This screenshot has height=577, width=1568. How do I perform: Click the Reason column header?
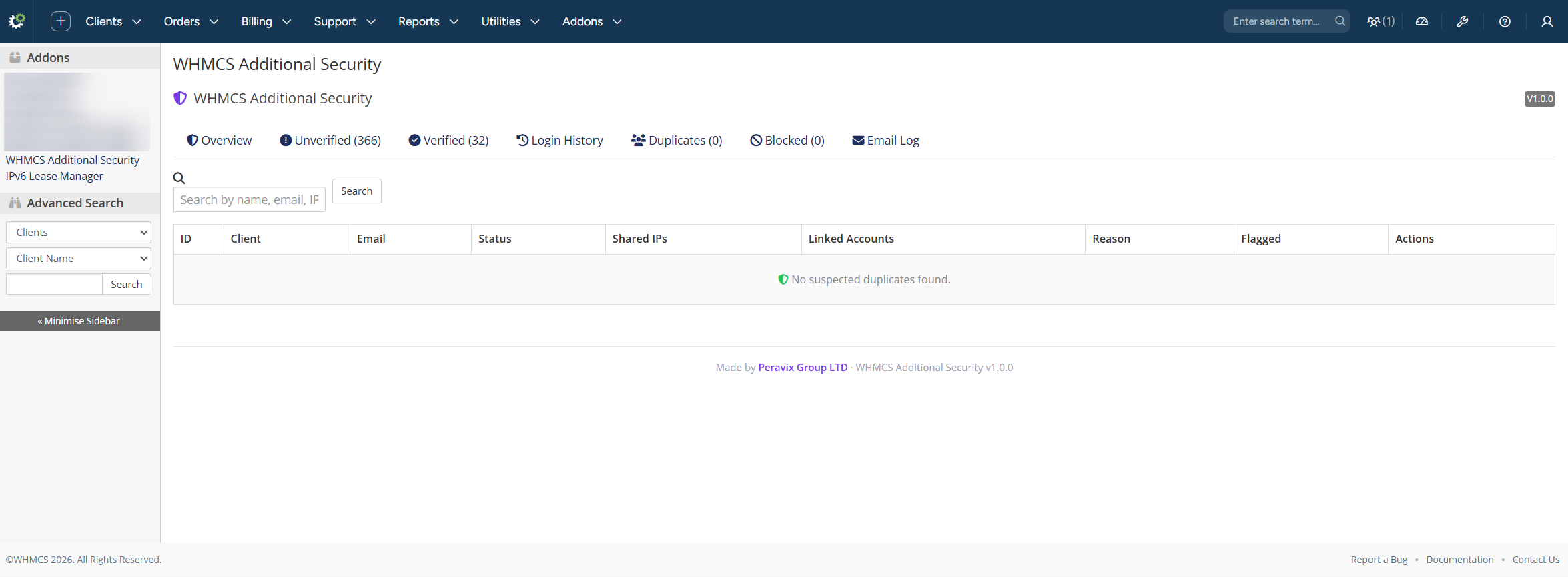click(x=1160, y=239)
